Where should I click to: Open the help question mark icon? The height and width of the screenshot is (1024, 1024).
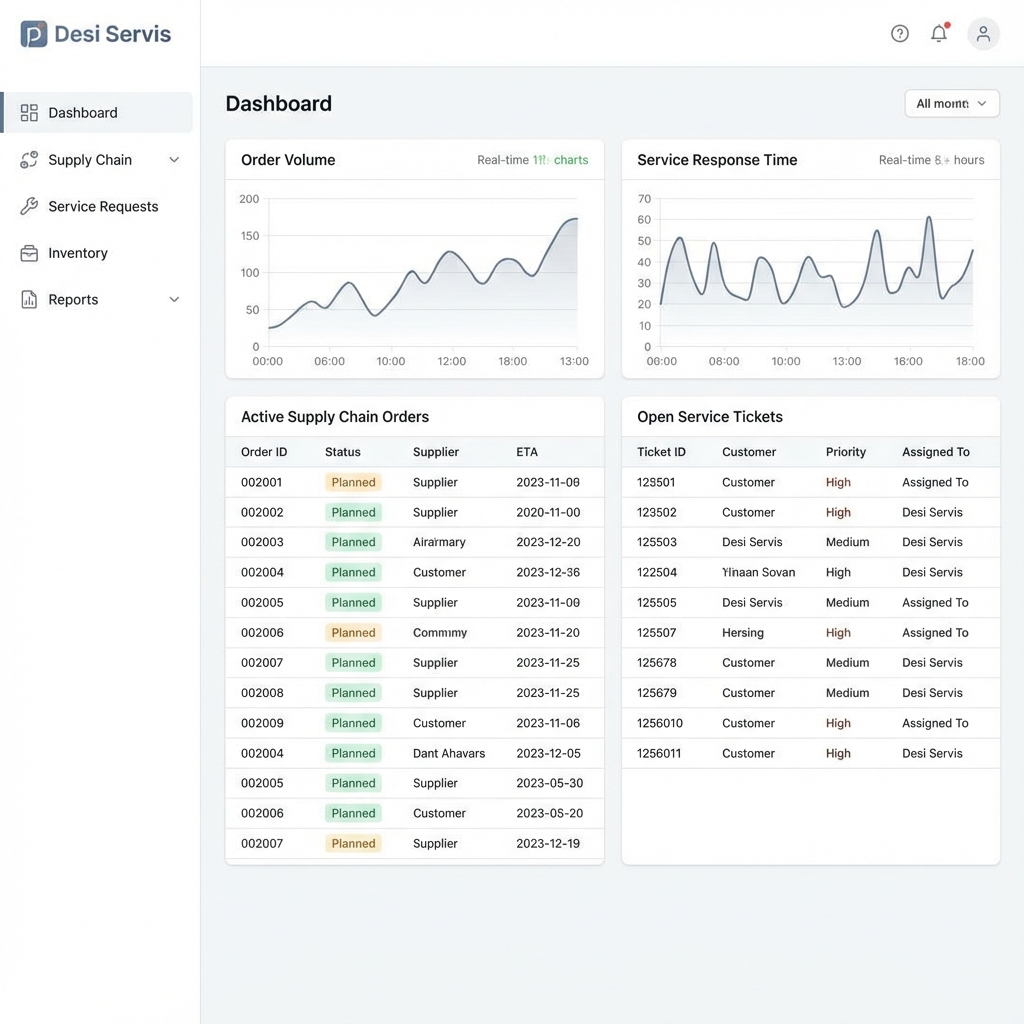pyautogui.click(x=899, y=33)
